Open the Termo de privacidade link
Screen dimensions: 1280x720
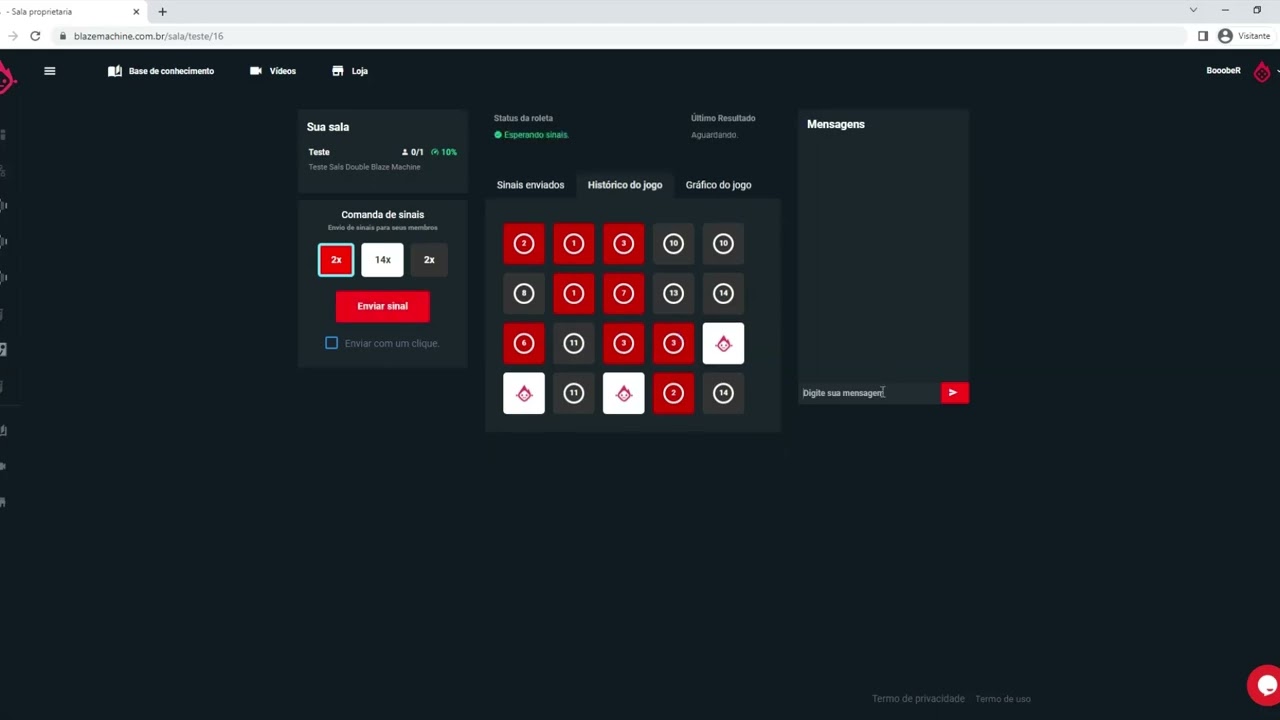[x=918, y=699]
